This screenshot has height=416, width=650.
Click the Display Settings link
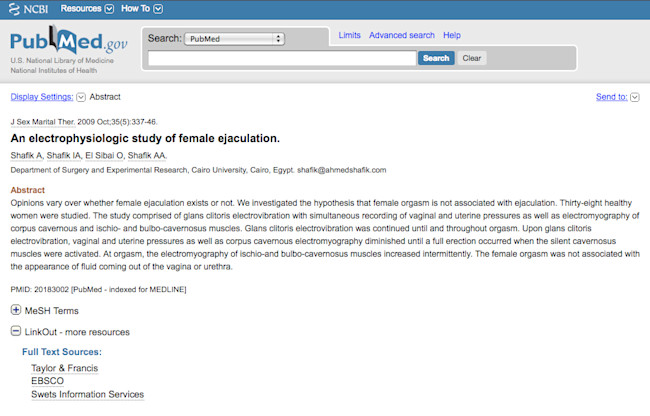tap(42, 97)
